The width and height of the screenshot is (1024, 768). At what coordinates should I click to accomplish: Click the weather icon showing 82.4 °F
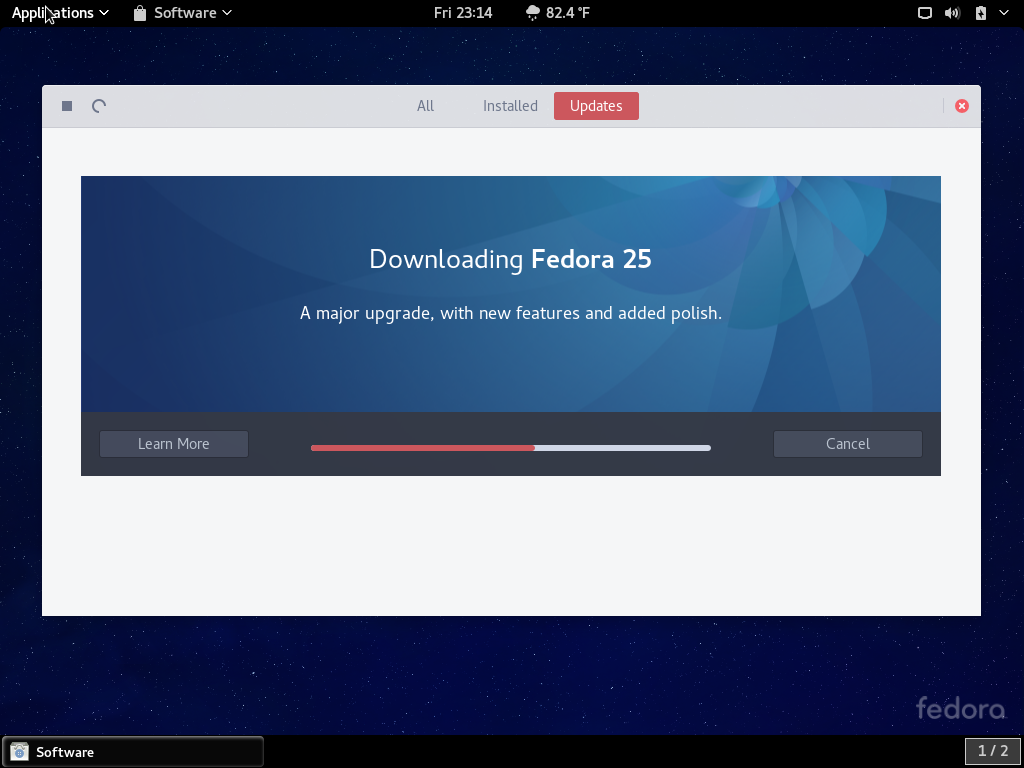[x=533, y=13]
